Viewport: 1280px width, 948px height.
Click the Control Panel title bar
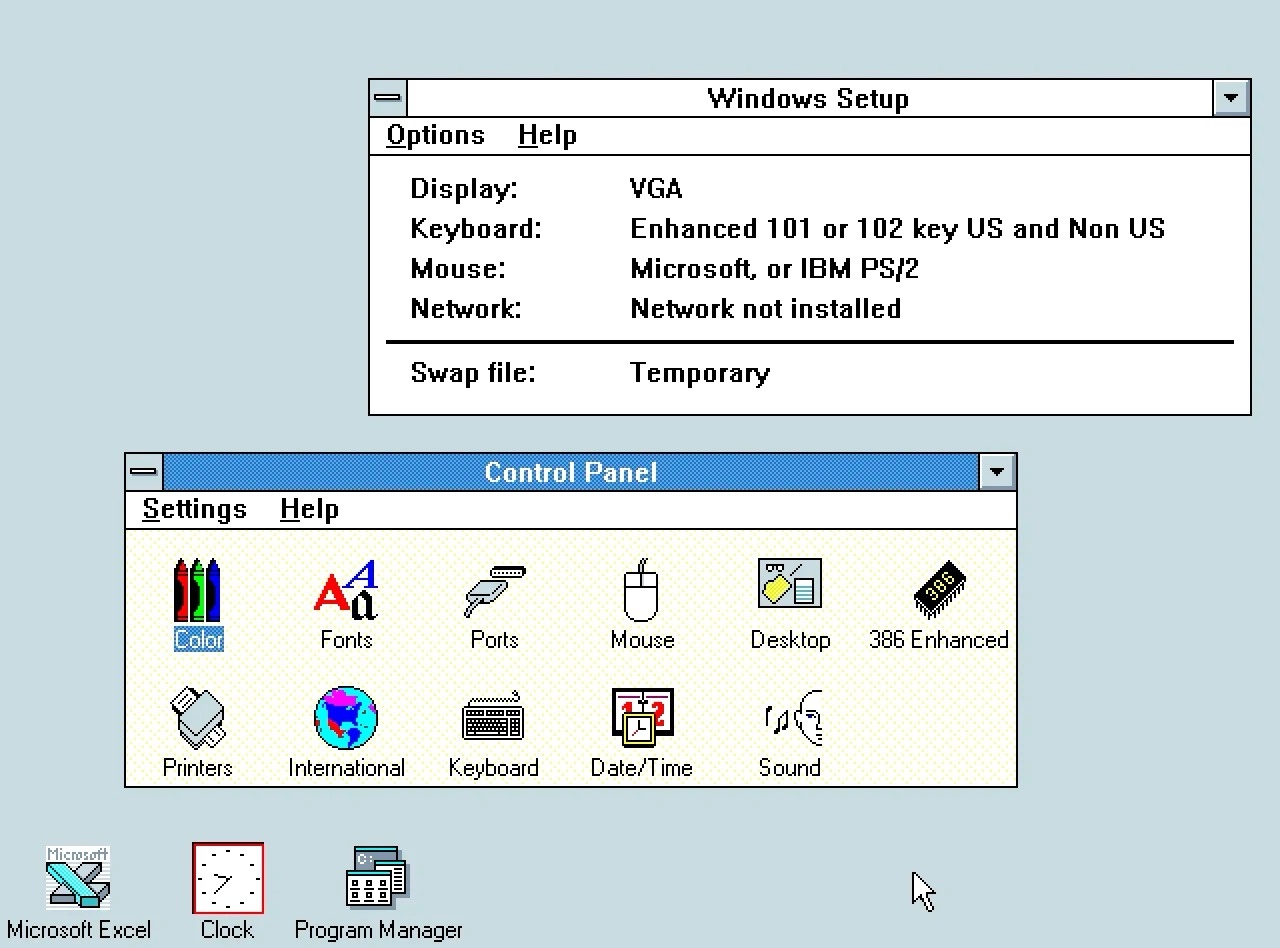(571, 472)
